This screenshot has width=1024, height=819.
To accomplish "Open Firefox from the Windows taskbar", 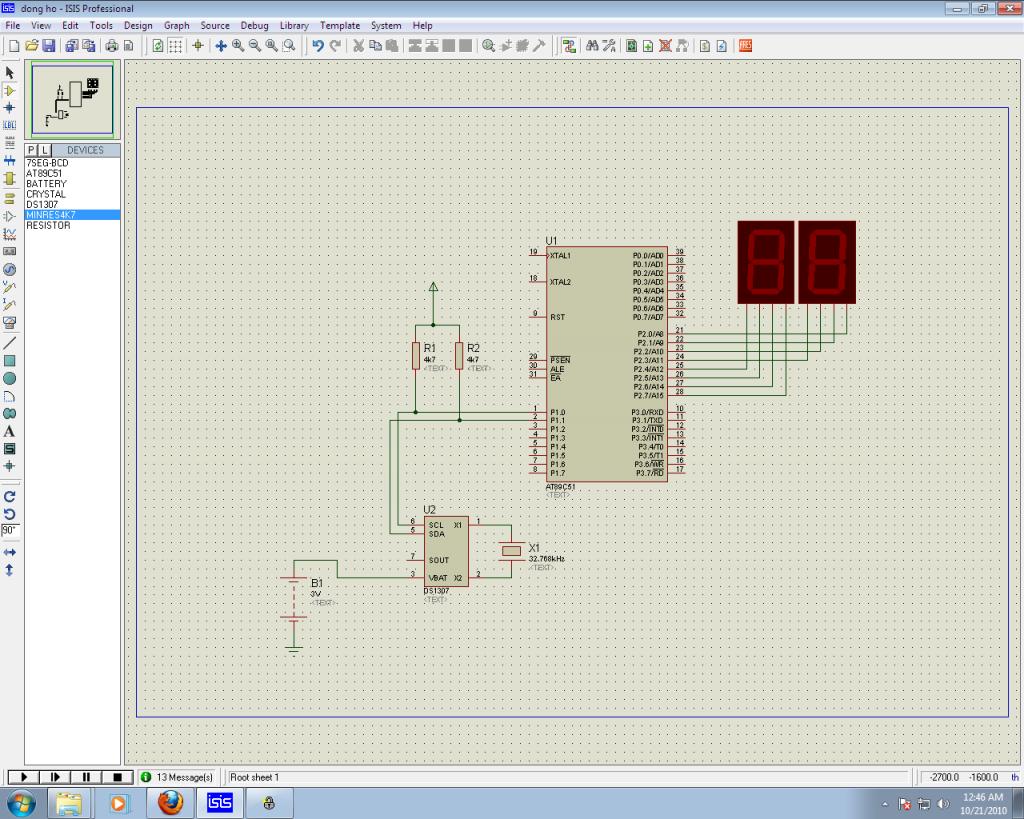I will 170,802.
